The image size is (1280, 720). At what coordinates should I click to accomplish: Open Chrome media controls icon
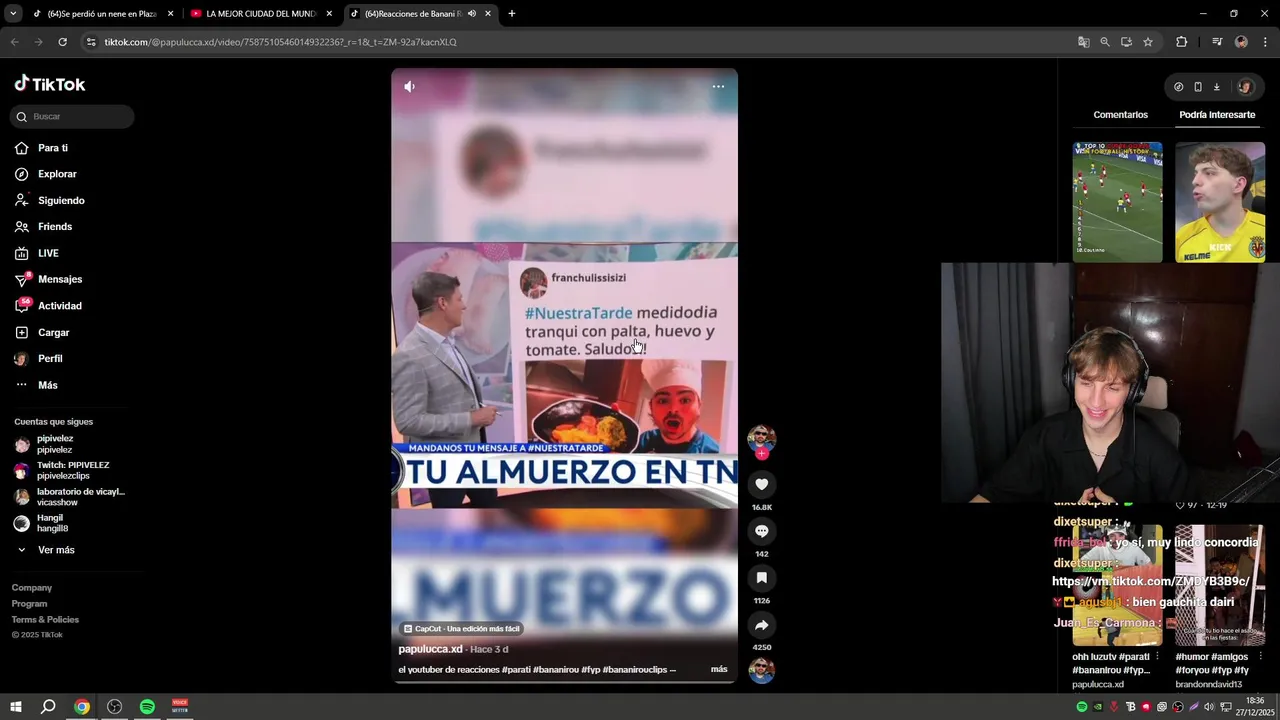[1217, 42]
